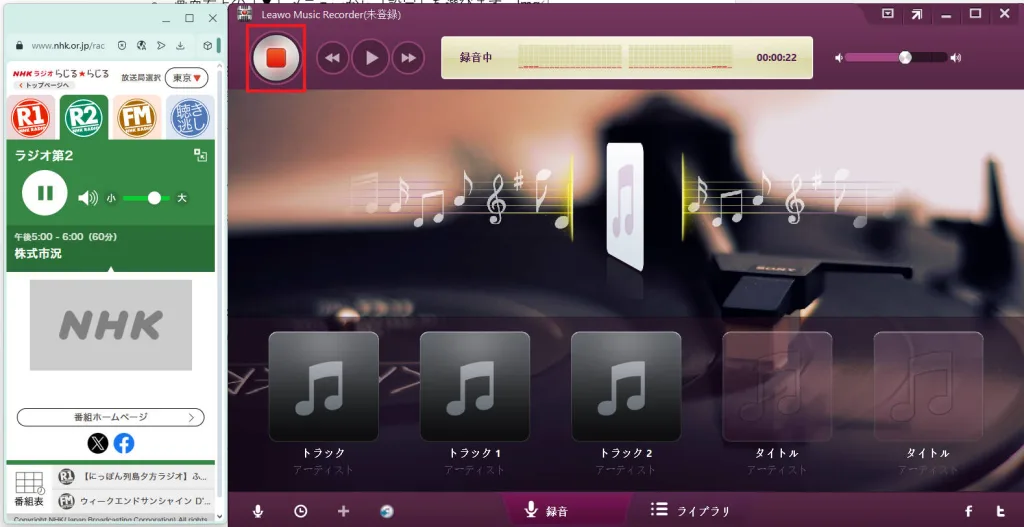The height and width of the screenshot is (527, 1024).
Task: Click the padlock site info icon
Action: [x=18, y=46]
